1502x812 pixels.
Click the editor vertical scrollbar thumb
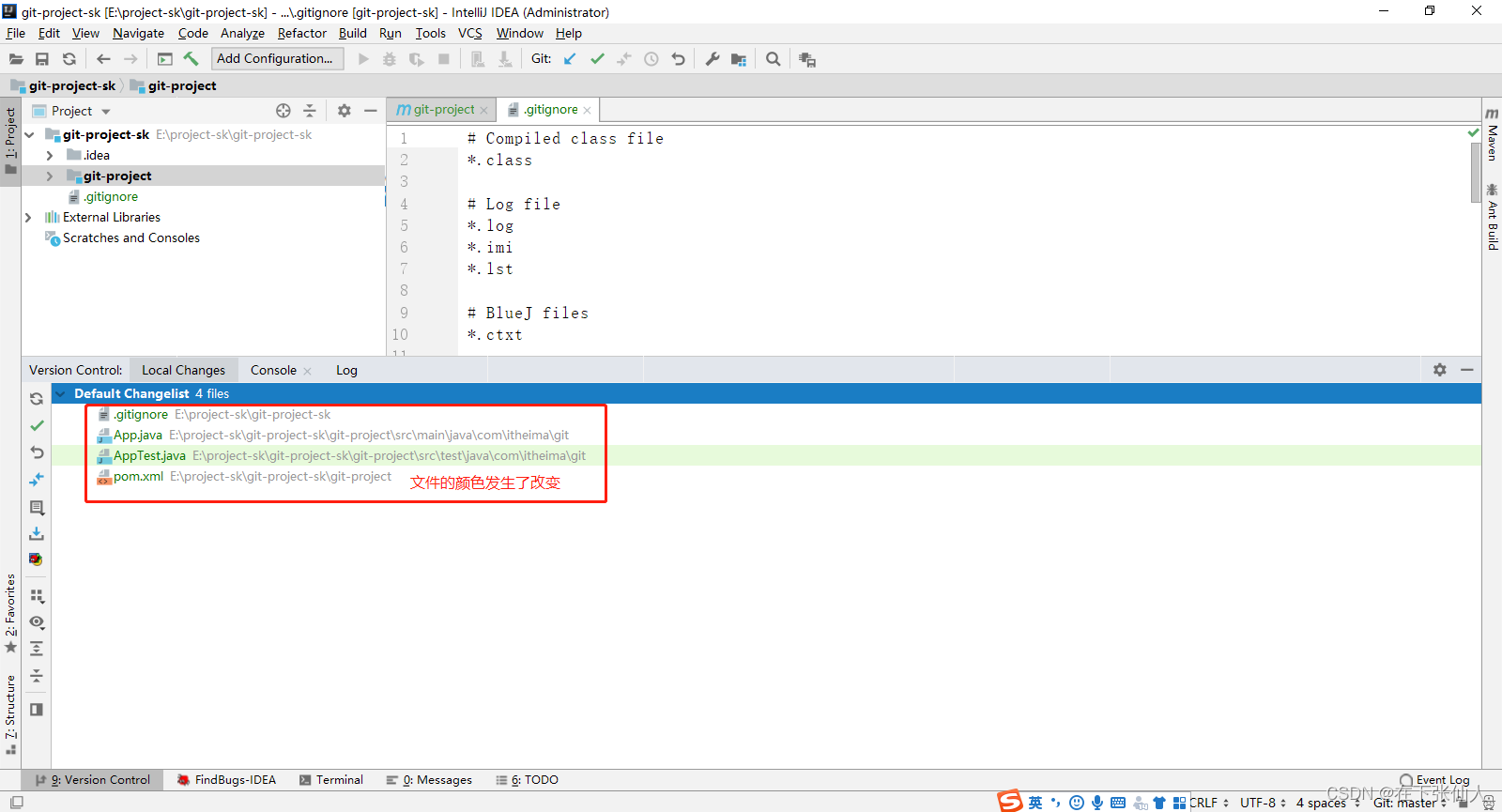(x=1476, y=172)
